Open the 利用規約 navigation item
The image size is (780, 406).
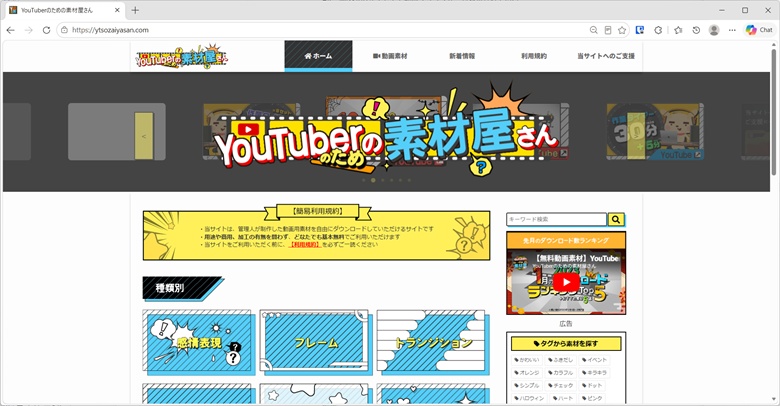pyautogui.click(x=534, y=56)
